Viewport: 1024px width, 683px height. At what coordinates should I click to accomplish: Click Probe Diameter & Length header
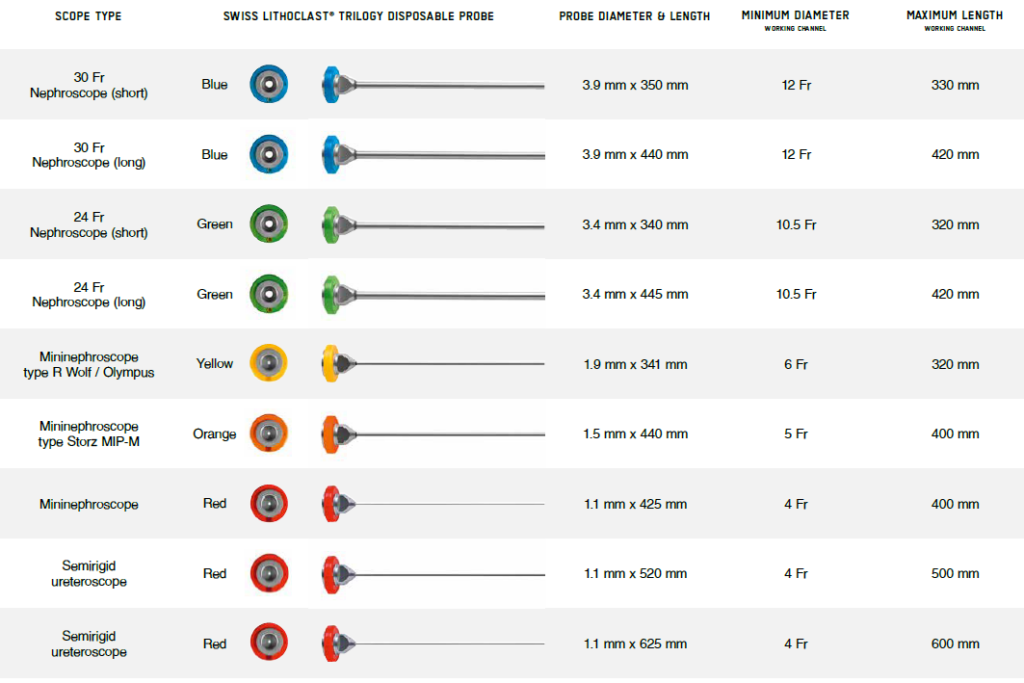pos(634,16)
